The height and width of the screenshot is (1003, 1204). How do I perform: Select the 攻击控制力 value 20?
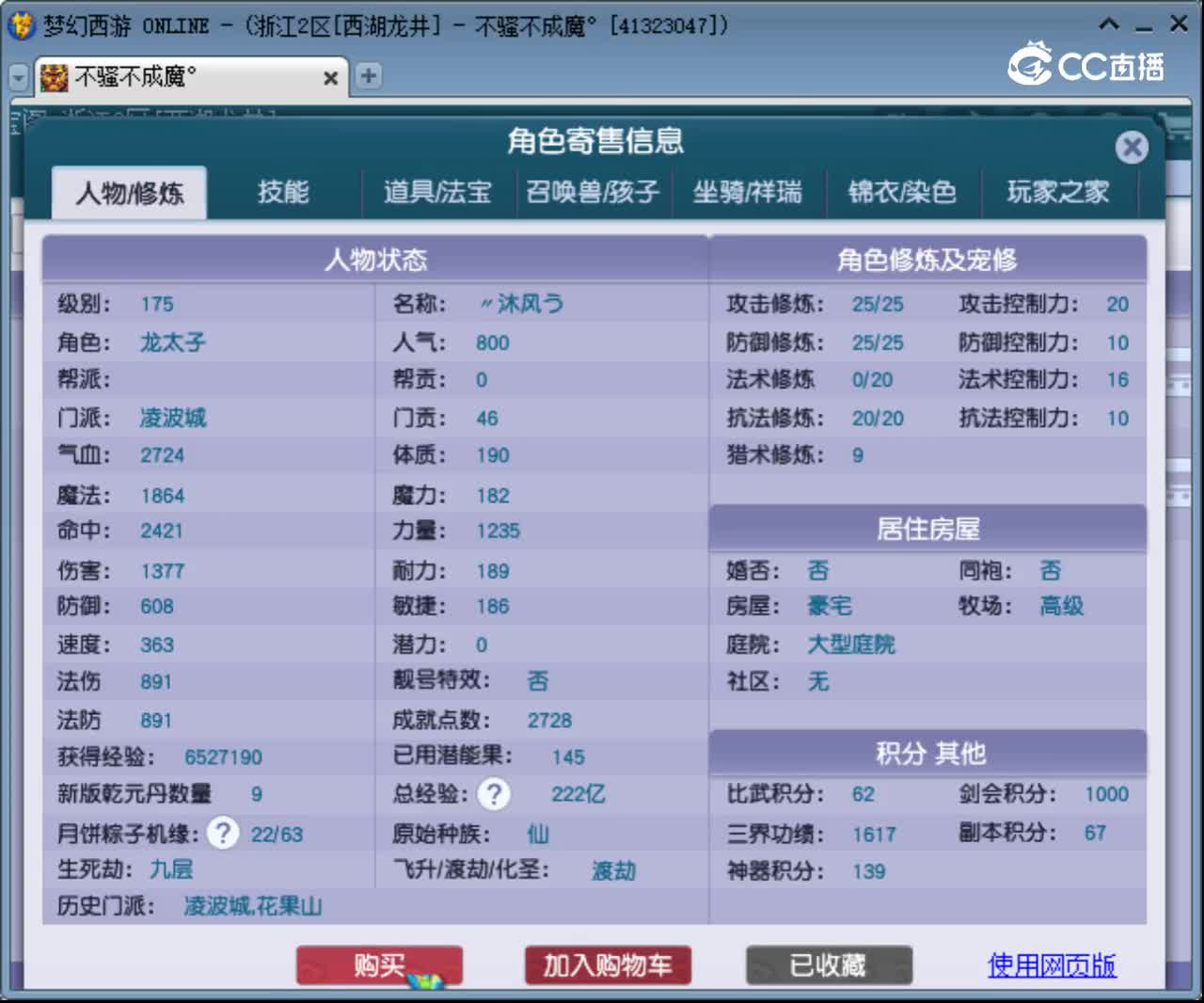coord(1117,304)
